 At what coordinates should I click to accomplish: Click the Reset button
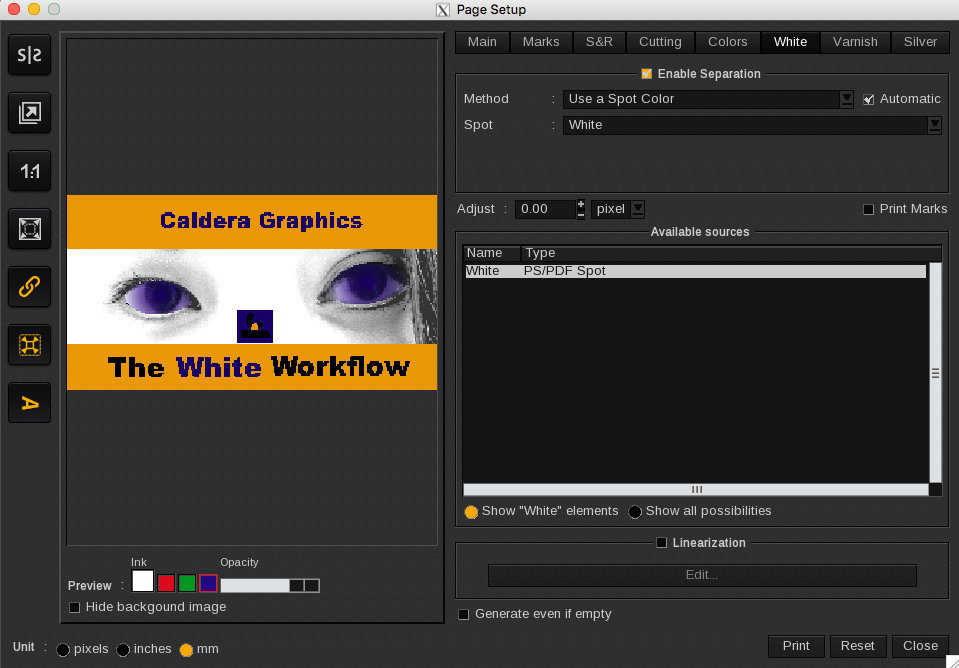(857, 646)
